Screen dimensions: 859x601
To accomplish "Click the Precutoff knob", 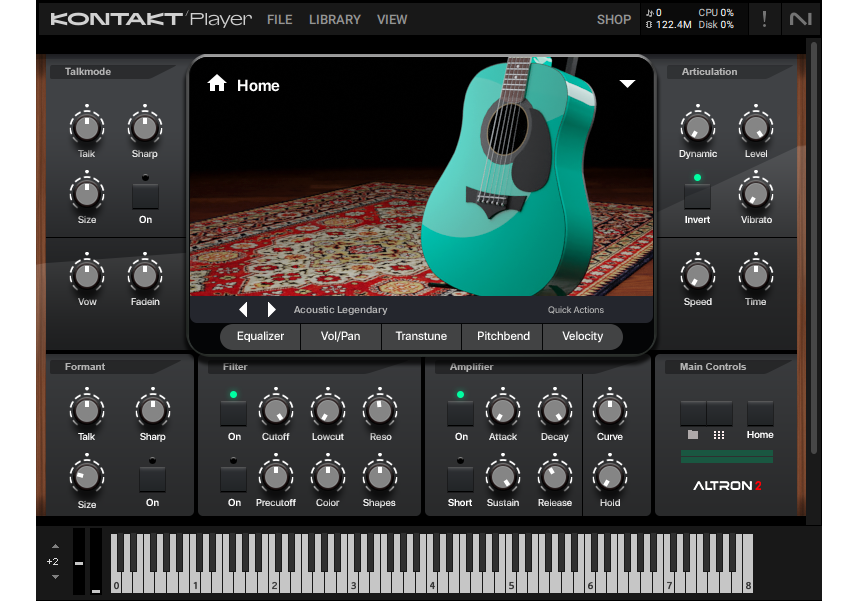I will [x=276, y=477].
